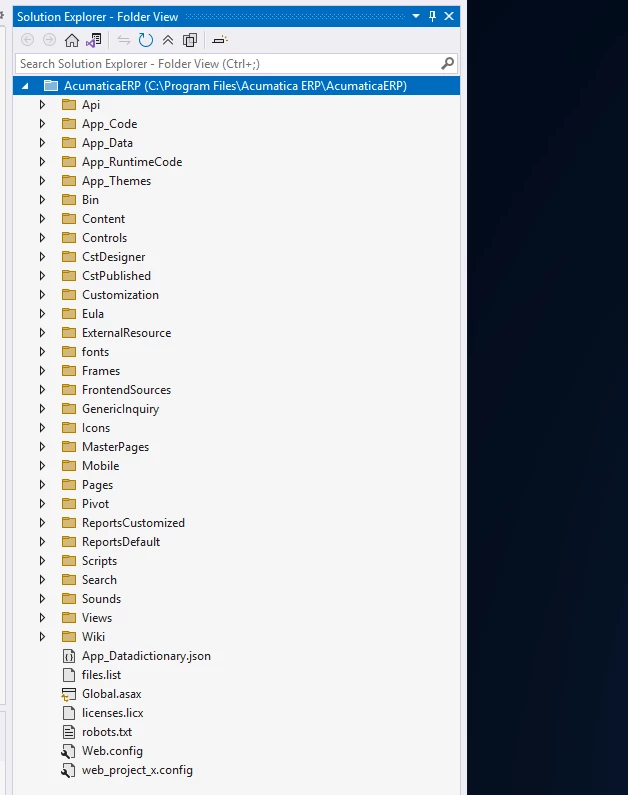The height and width of the screenshot is (795, 628).
Task: Expand the Content folder
Action: pyautogui.click(x=43, y=219)
